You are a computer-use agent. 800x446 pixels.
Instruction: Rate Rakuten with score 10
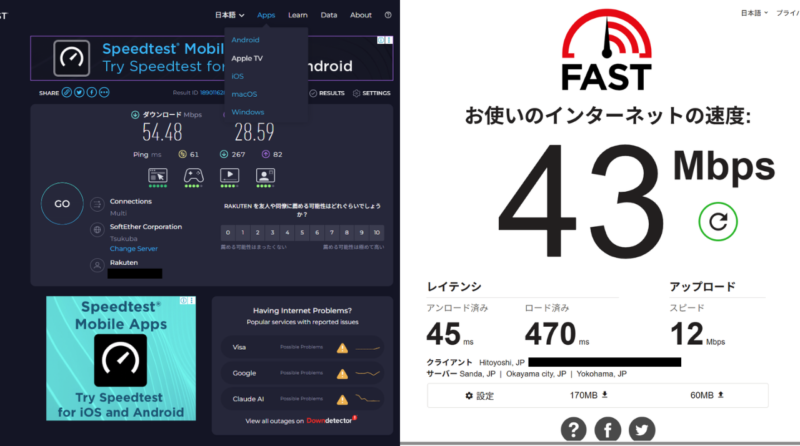point(377,233)
